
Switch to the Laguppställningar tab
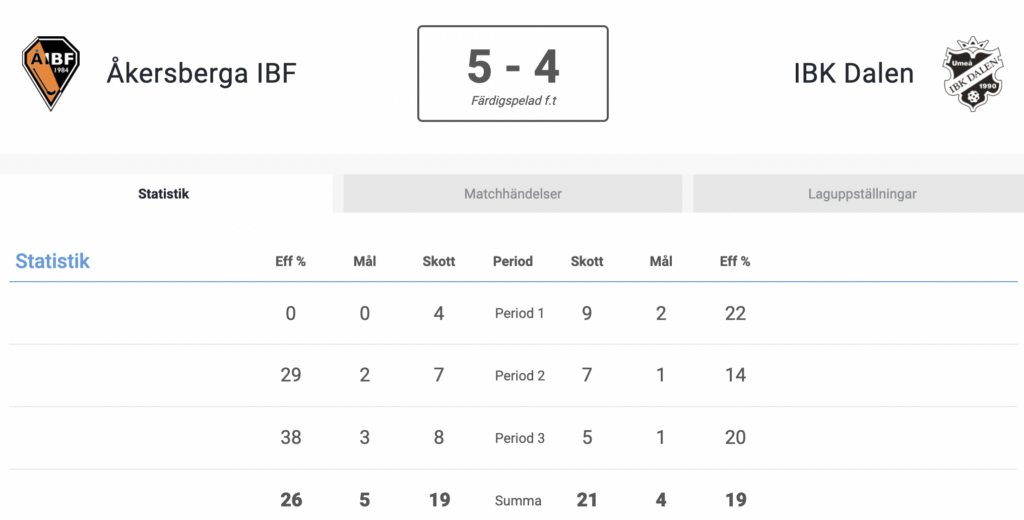862,193
